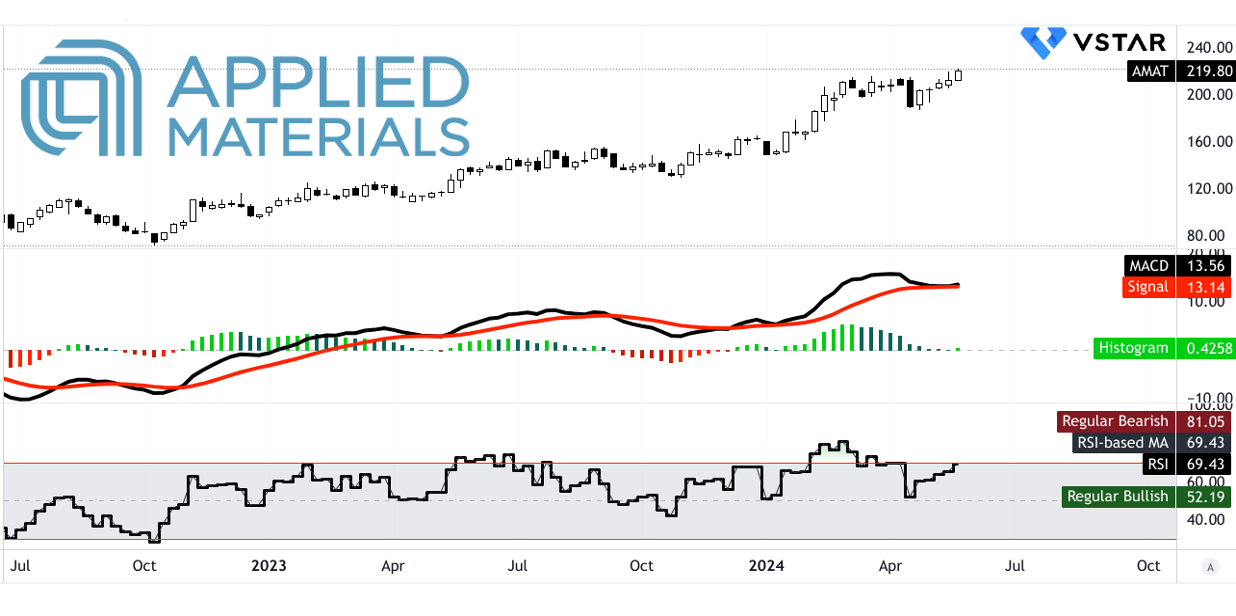Select the plain RSI label
The height and width of the screenshot is (616, 1236).
point(1157,464)
